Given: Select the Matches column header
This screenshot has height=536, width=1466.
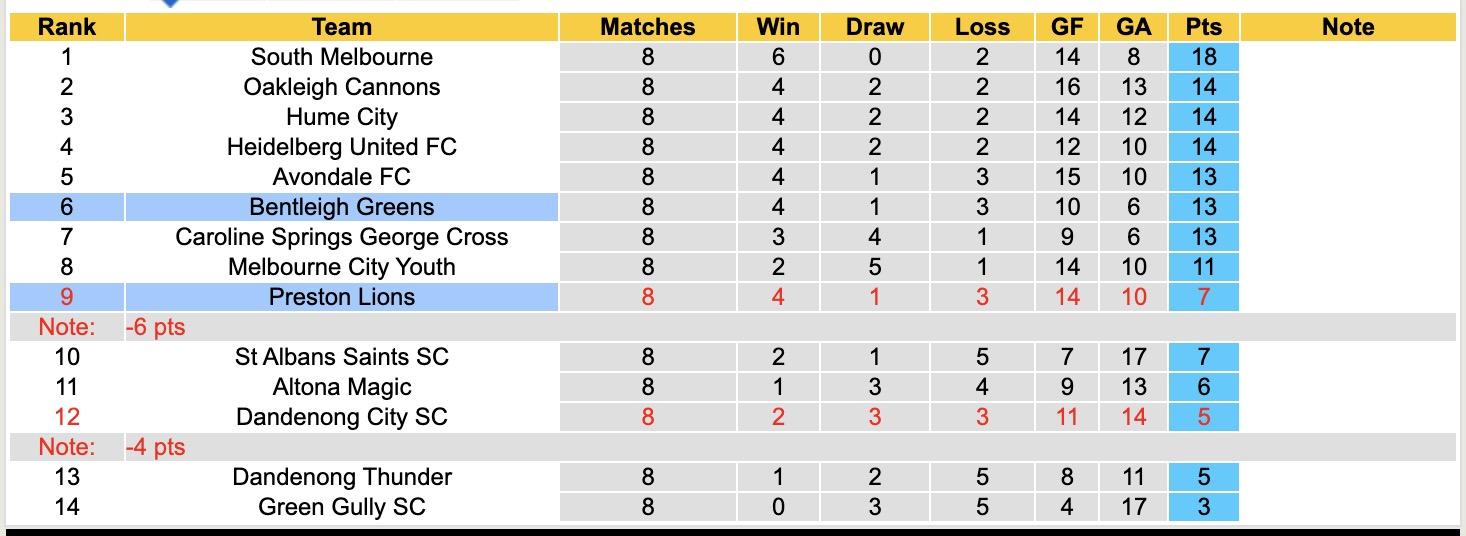Looking at the screenshot, I should pyautogui.click(x=647, y=27).
